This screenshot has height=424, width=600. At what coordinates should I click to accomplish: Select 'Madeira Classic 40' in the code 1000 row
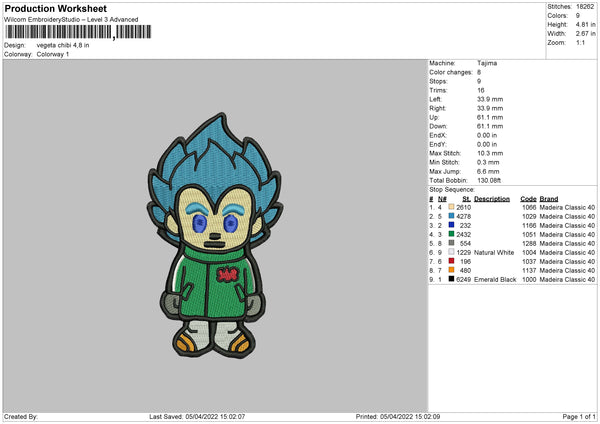[567, 280]
